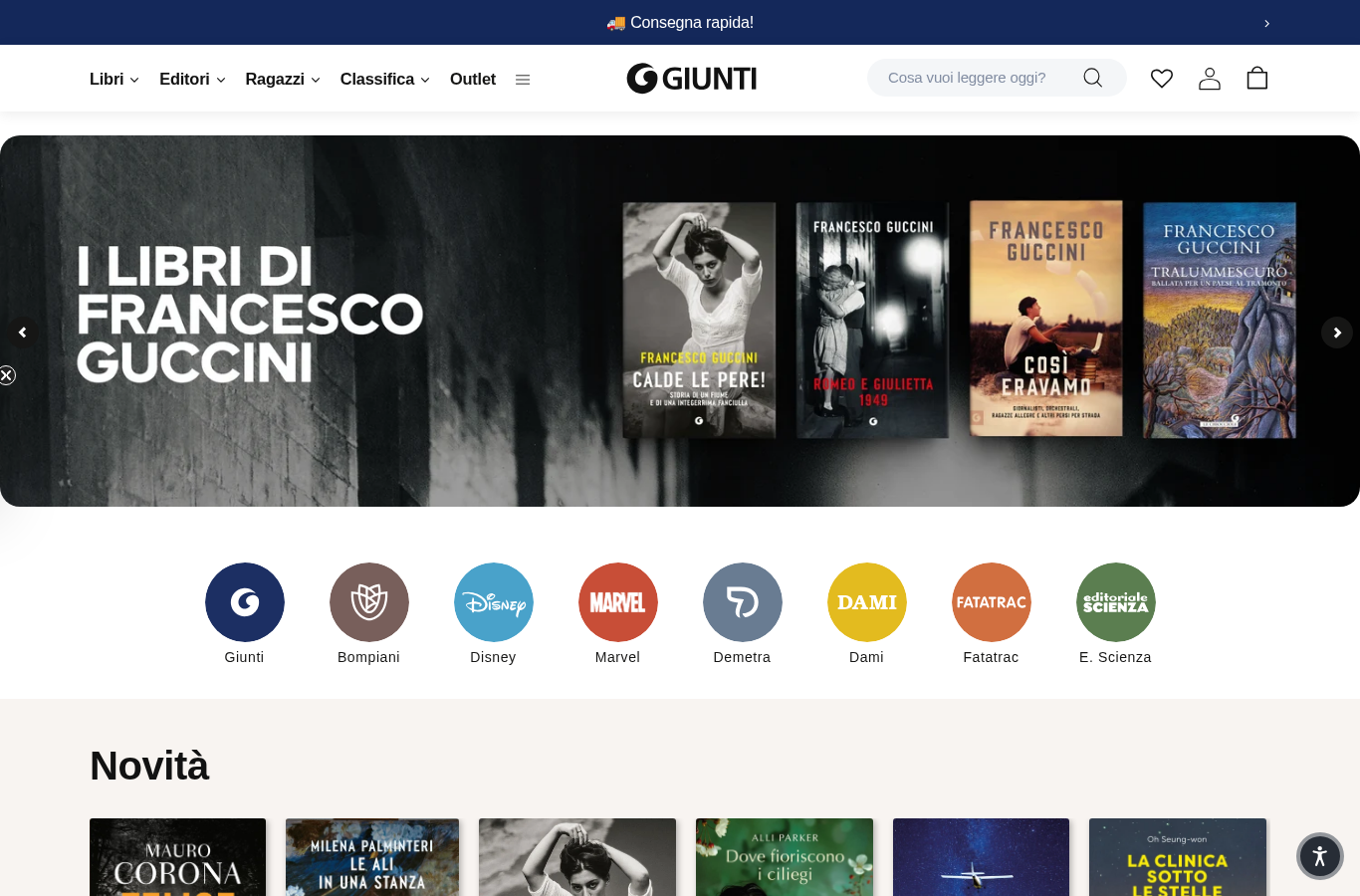Click the Bompiani text label
Image resolution: width=1360 pixels, height=896 pixels.
coord(369,657)
